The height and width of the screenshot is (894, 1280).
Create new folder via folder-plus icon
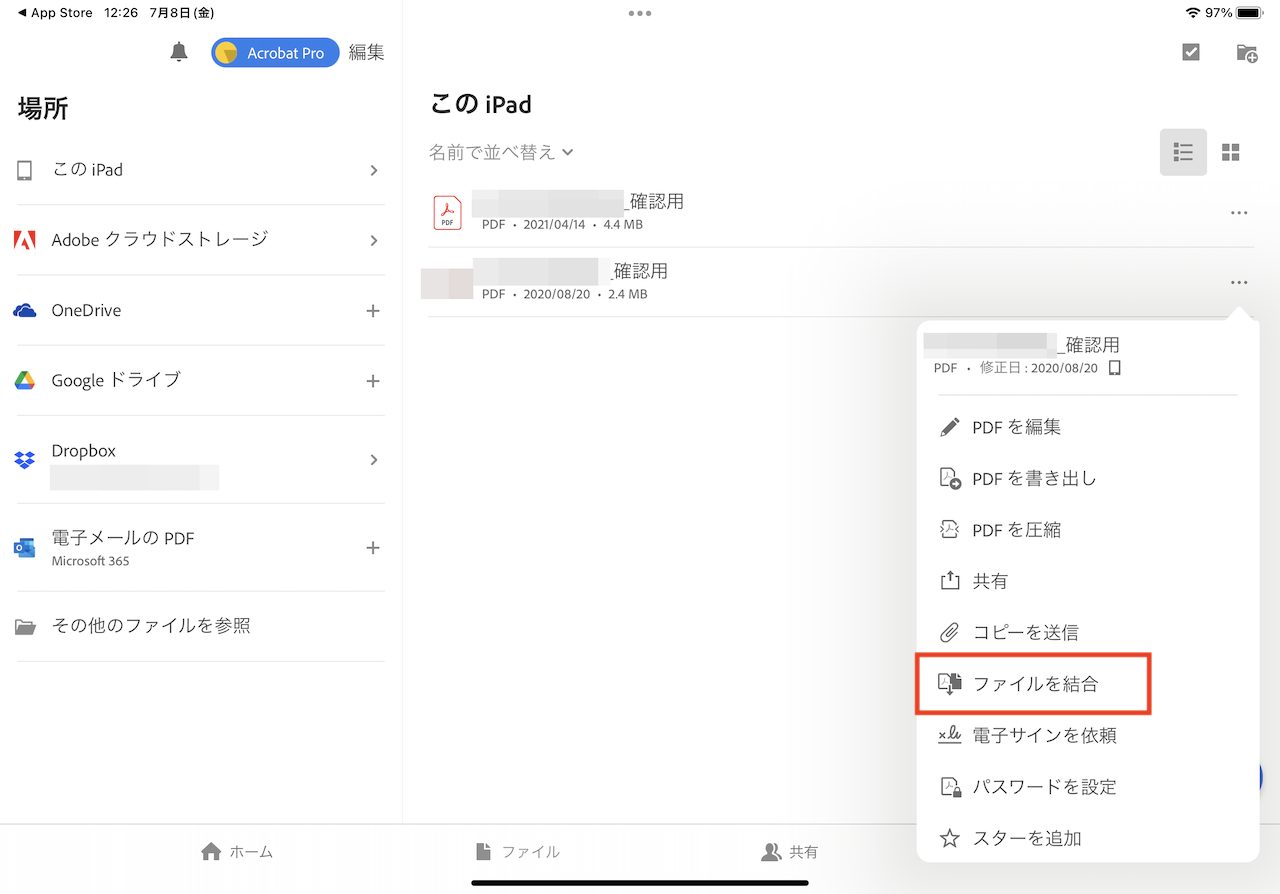pyautogui.click(x=1247, y=53)
